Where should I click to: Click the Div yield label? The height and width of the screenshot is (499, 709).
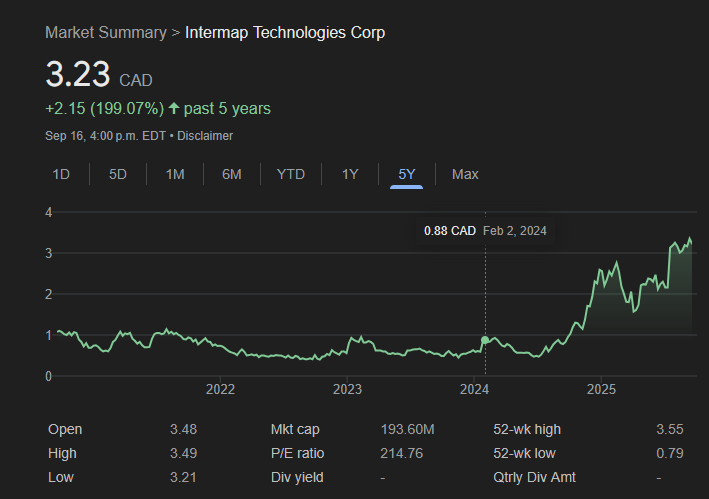[x=297, y=477]
